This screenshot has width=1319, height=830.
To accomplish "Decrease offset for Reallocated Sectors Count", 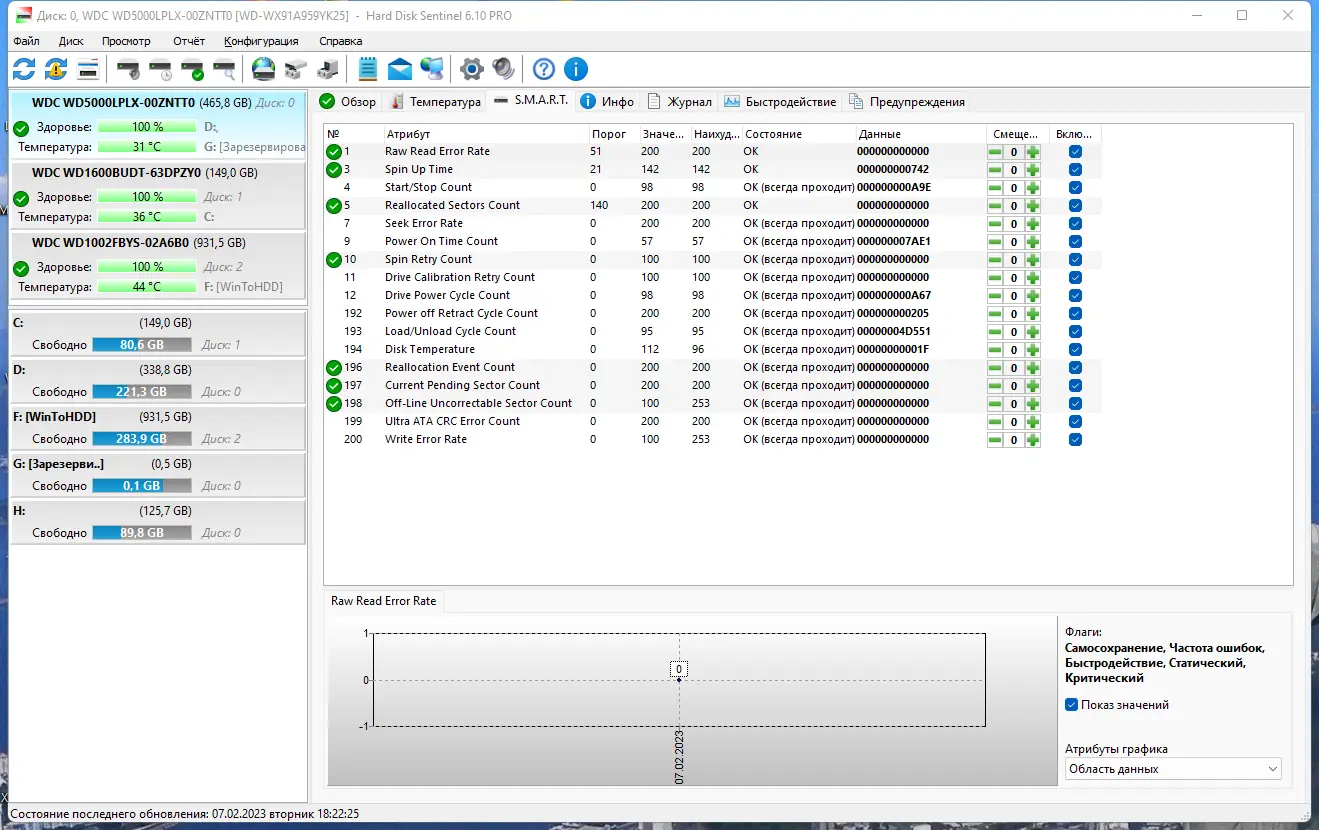I will (x=995, y=206).
